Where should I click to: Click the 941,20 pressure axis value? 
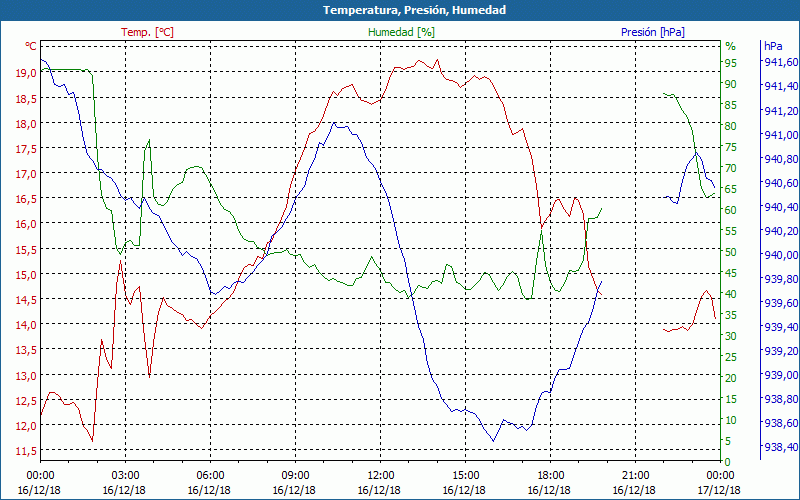click(x=780, y=111)
